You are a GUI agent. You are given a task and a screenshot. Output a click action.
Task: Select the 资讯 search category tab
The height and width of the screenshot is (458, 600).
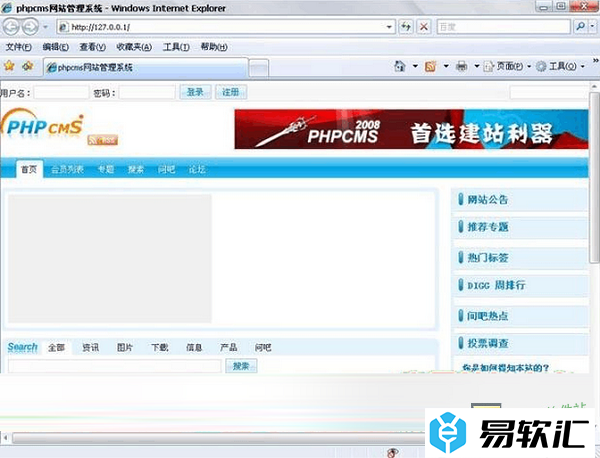pyautogui.click(x=91, y=347)
